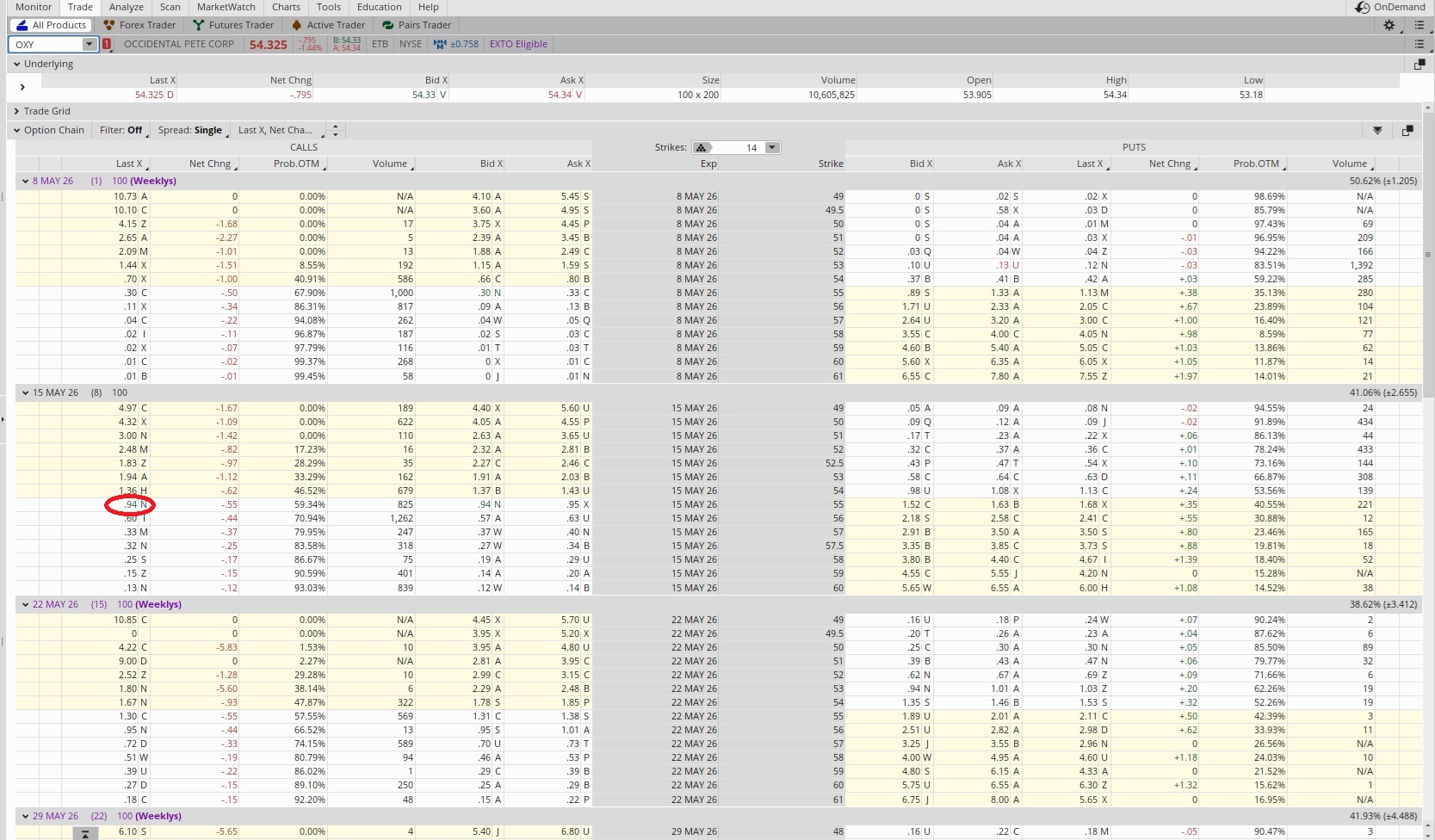Open the Strikes count dropdown
The height and width of the screenshot is (840, 1435).
pyautogui.click(x=771, y=147)
